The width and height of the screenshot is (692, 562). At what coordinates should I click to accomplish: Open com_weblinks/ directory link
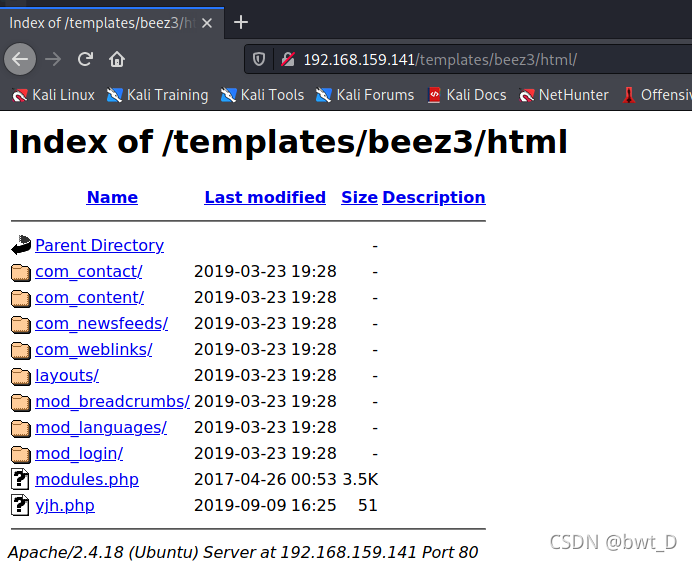click(x=94, y=350)
